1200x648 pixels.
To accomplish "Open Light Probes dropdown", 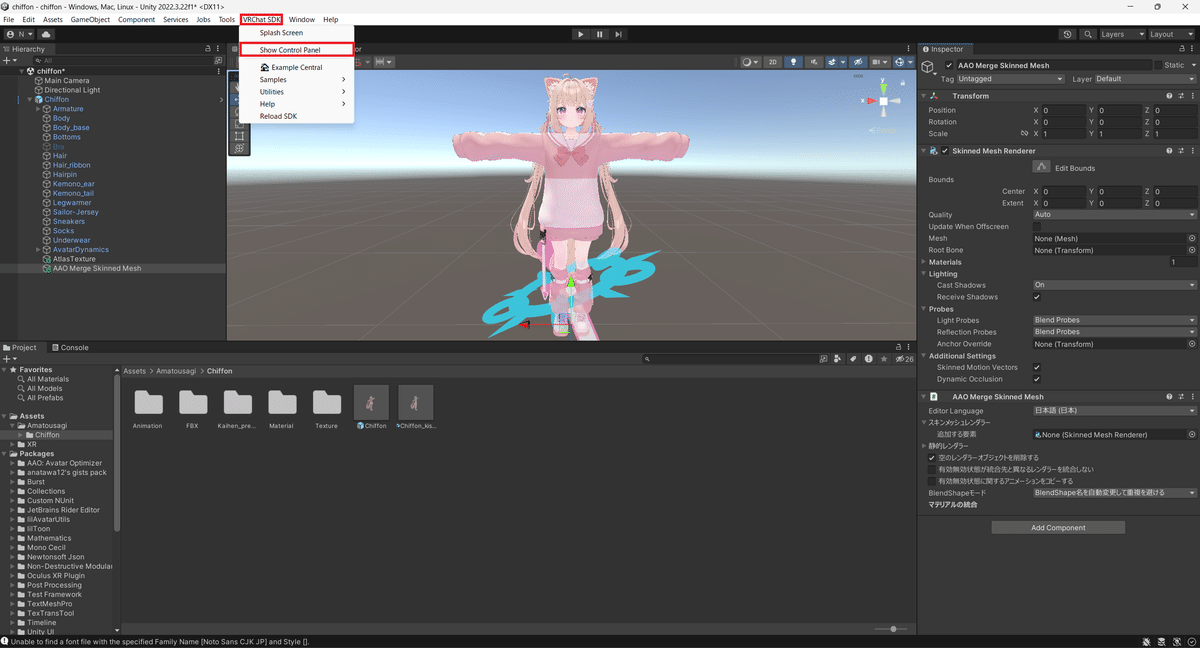I will [x=1114, y=320].
